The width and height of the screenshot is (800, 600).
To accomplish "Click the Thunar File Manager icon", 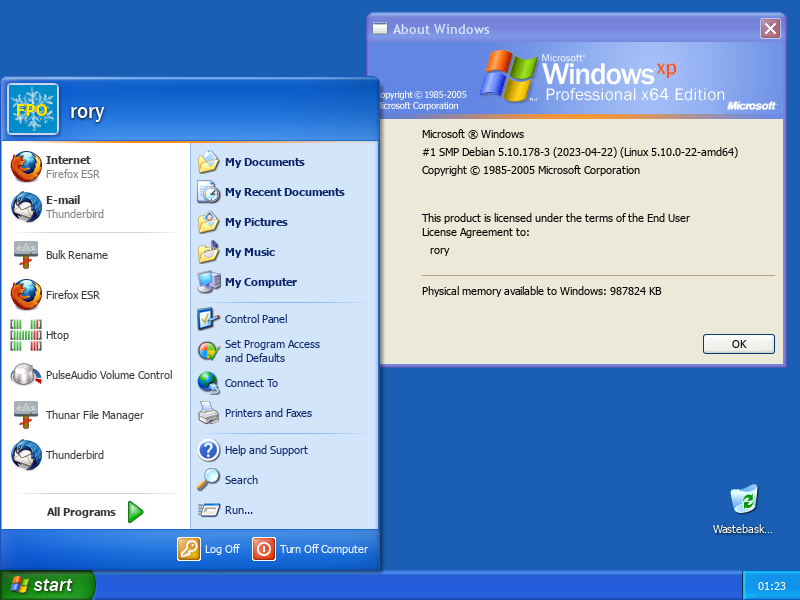I will pyautogui.click(x=26, y=415).
